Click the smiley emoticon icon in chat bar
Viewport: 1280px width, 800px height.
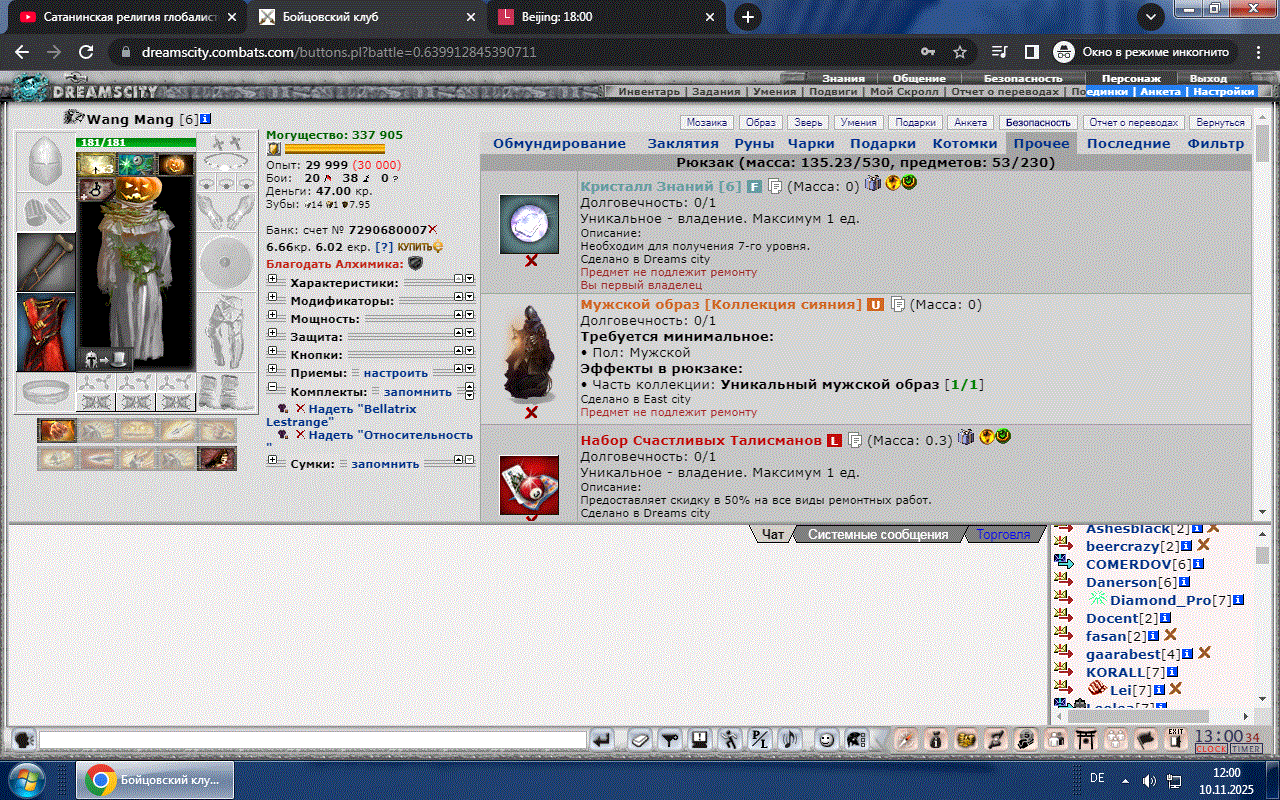pyautogui.click(x=826, y=740)
